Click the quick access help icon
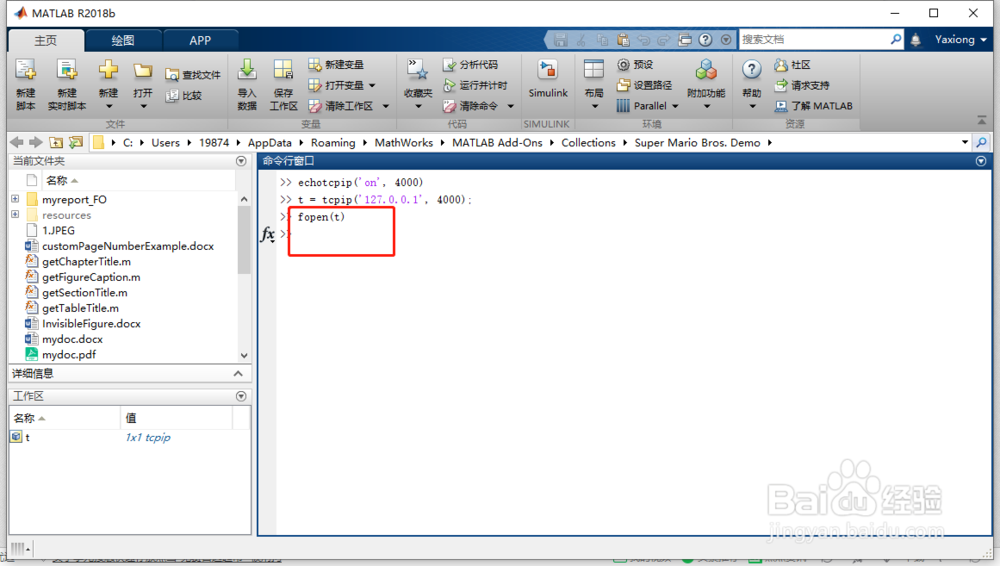The width and height of the screenshot is (1000, 566). coord(705,40)
